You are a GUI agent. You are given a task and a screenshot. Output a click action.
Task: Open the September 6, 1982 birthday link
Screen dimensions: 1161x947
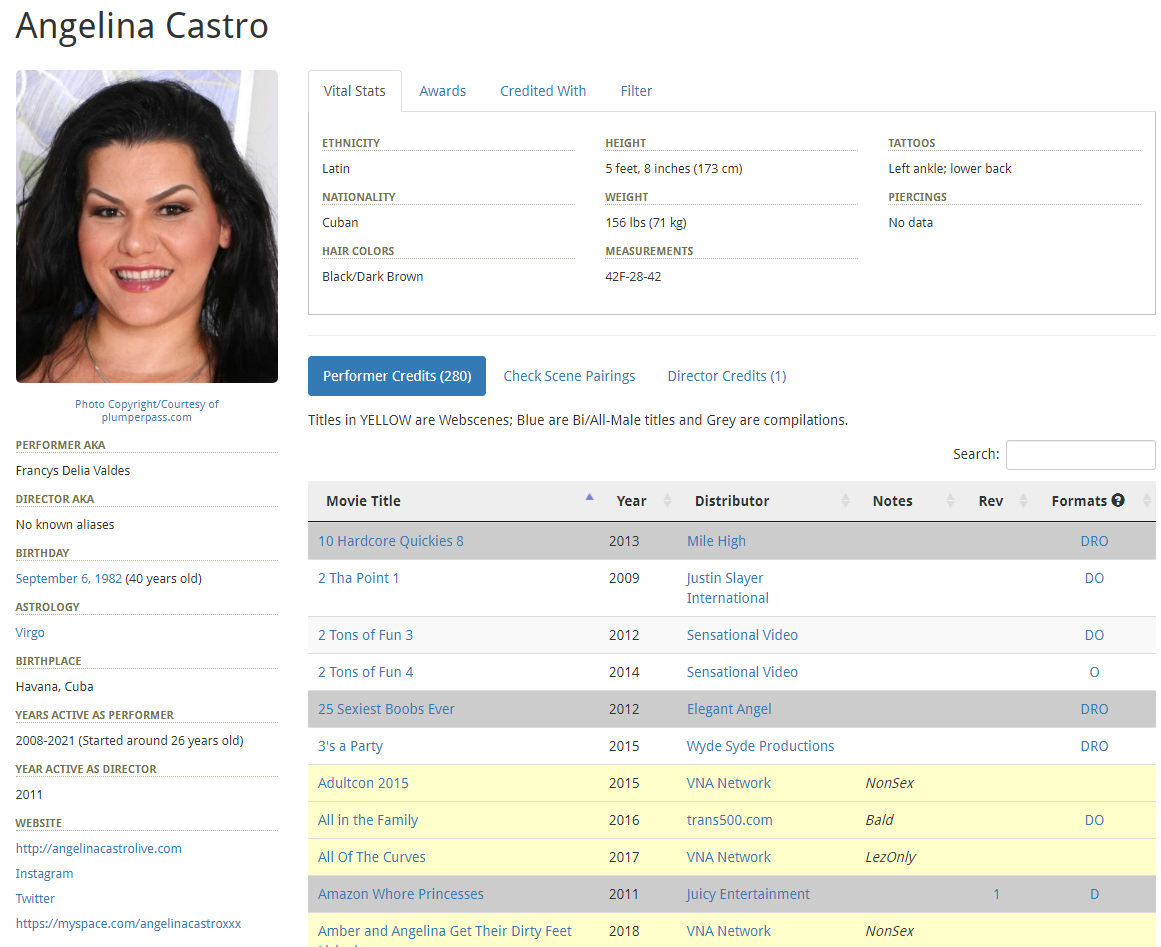(x=69, y=578)
